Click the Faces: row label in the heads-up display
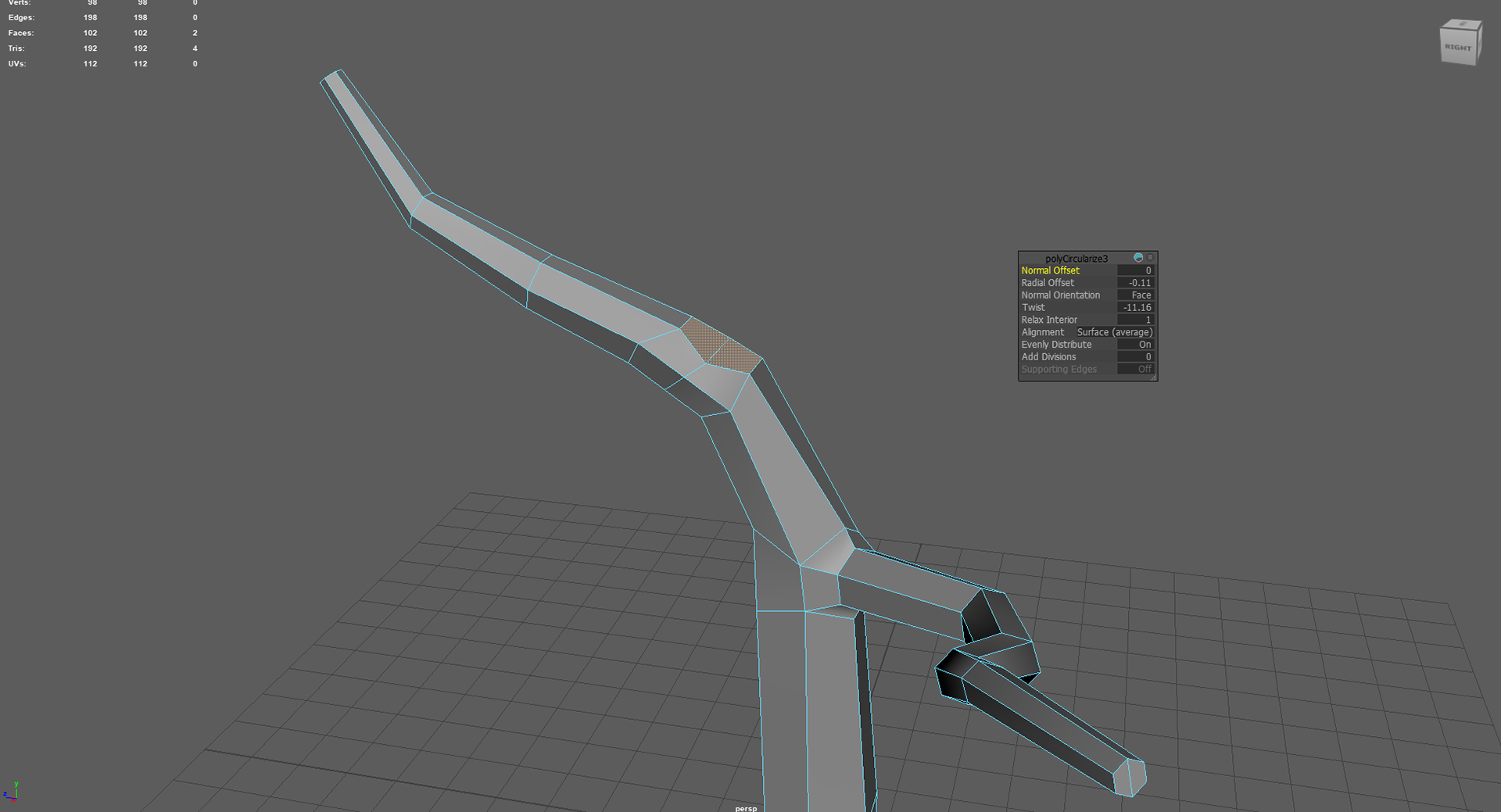The image size is (1501, 812). tap(20, 33)
